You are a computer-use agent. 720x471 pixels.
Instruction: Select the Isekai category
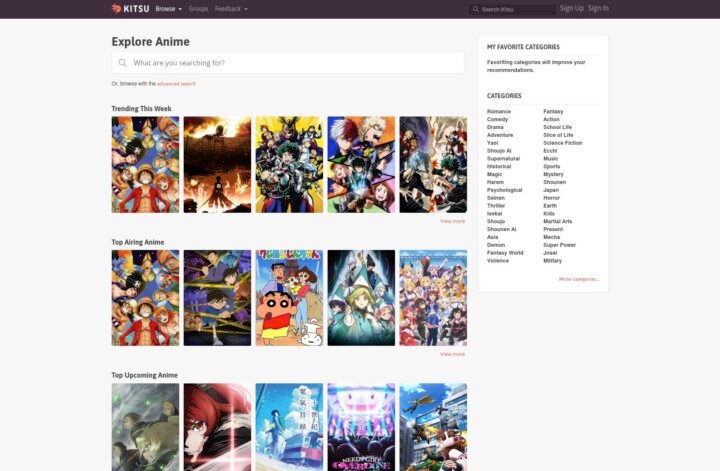(x=496, y=213)
